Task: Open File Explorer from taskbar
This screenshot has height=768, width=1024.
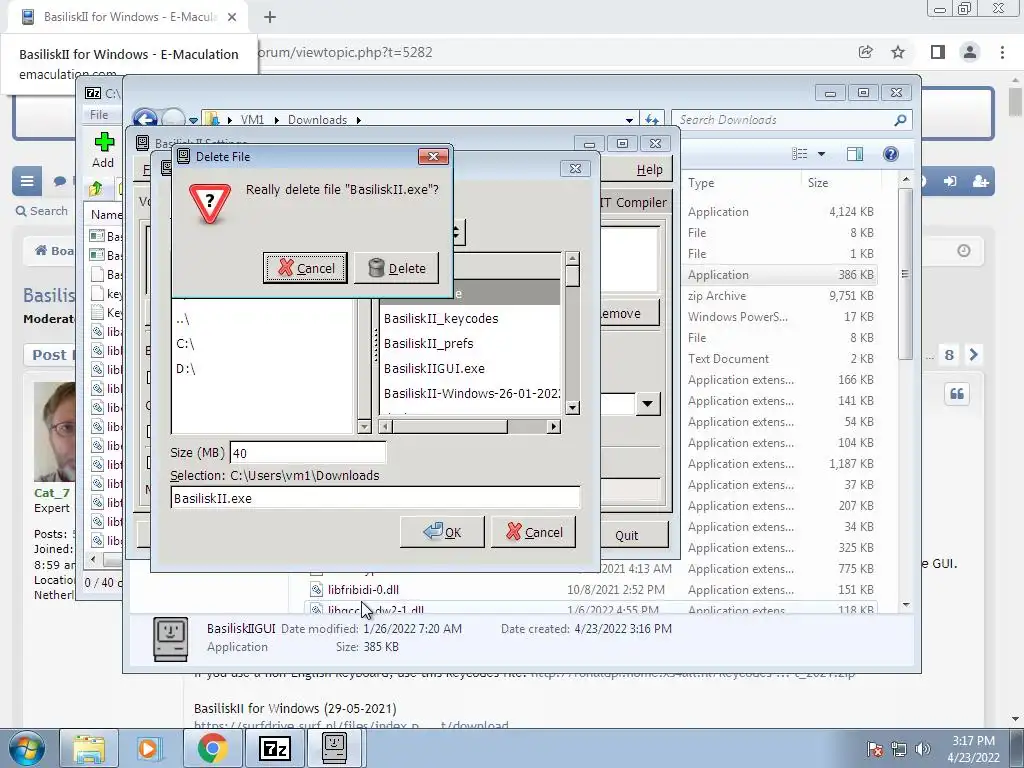Action: click(89, 748)
